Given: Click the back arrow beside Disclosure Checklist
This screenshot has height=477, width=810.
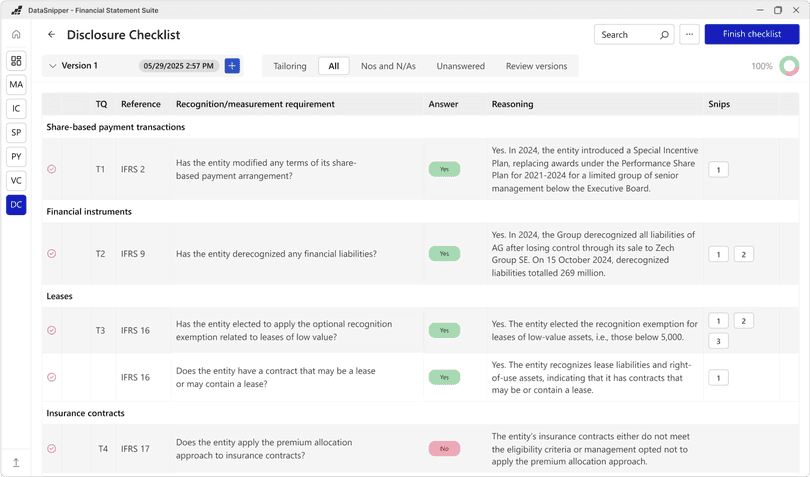Looking at the screenshot, I should tap(52, 35).
